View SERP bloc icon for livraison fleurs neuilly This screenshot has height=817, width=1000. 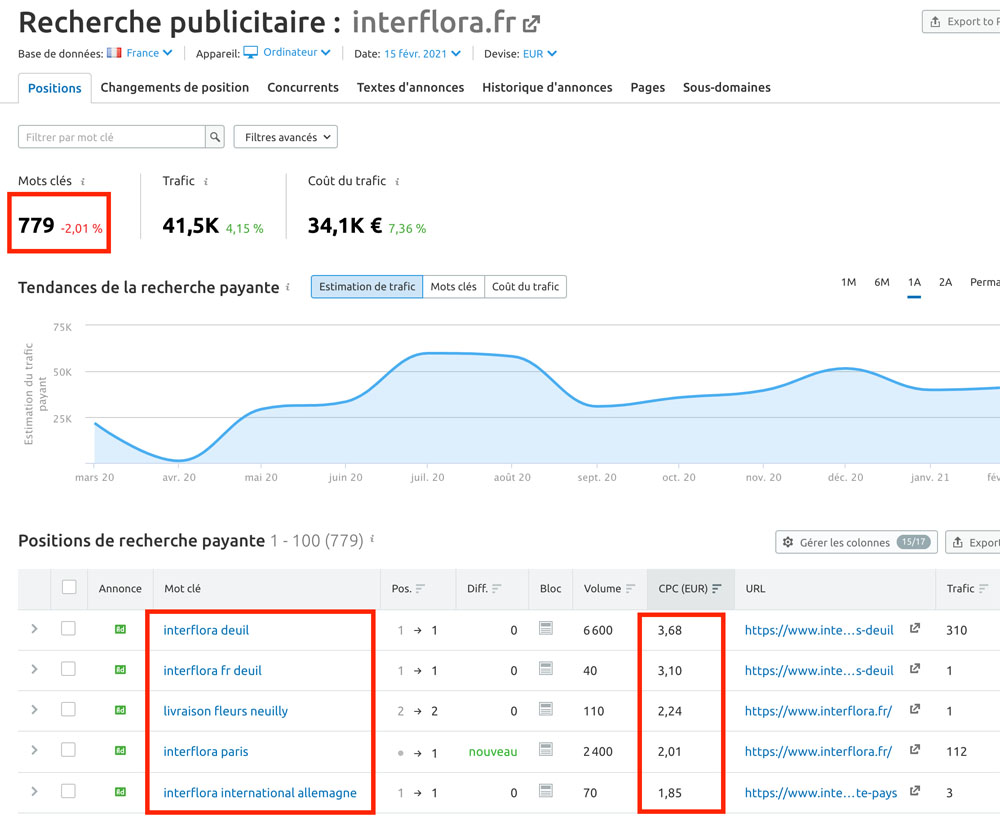546,709
